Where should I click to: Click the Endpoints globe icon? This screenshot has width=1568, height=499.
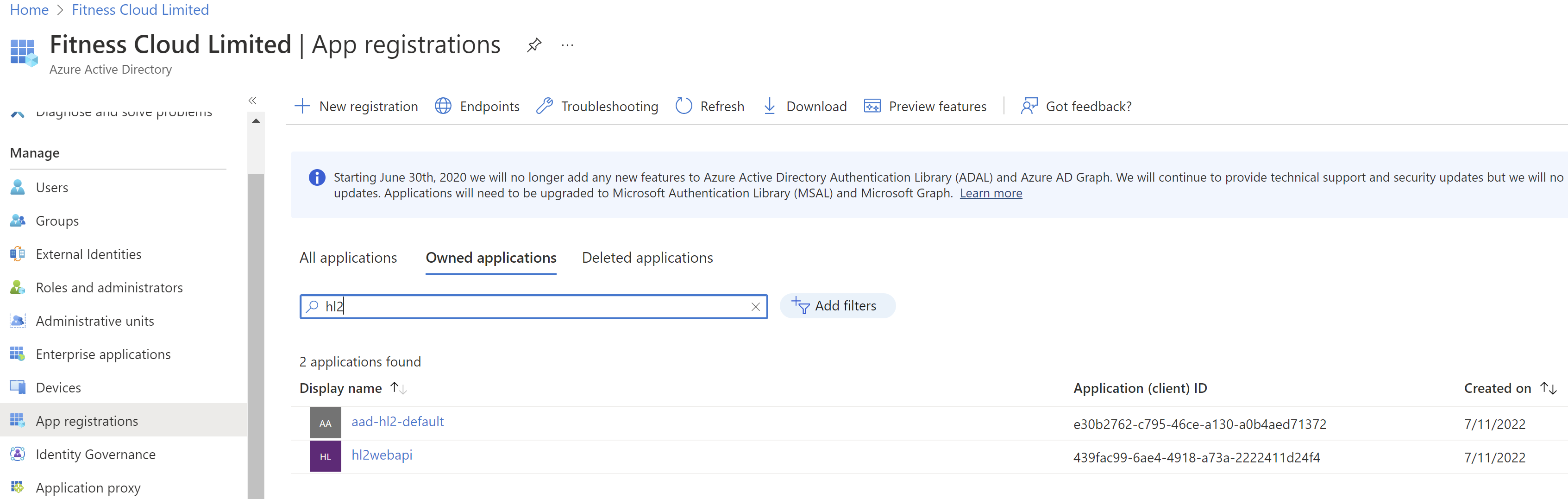(443, 106)
